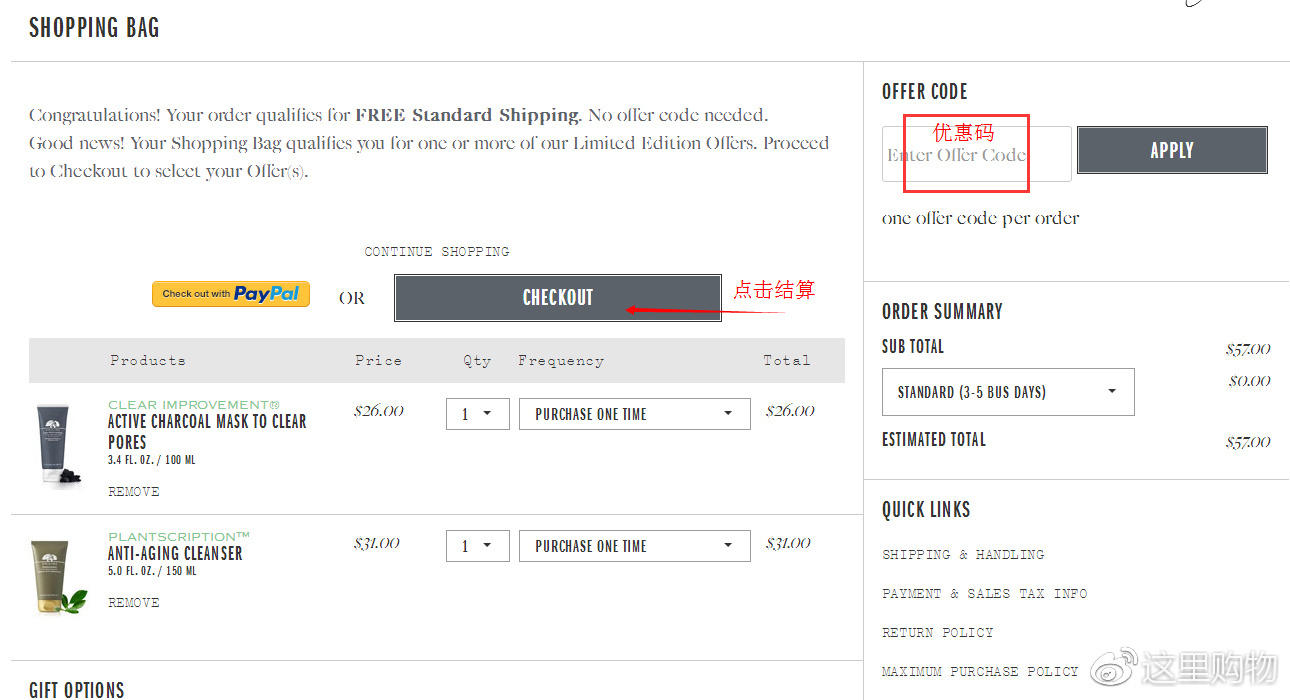Expand frequency dropdown for the charcoal mask
Viewport: 1290px width, 700px height.
pos(635,414)
